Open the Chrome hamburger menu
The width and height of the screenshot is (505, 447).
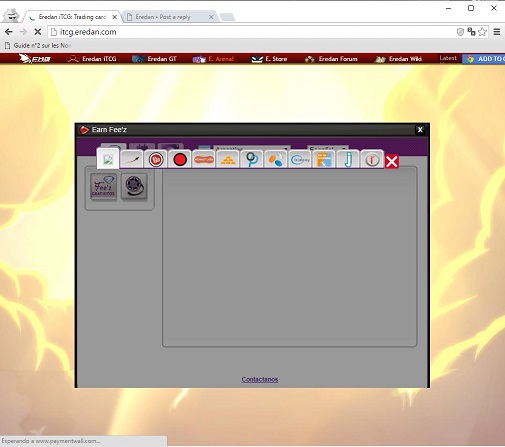(497, 32)
